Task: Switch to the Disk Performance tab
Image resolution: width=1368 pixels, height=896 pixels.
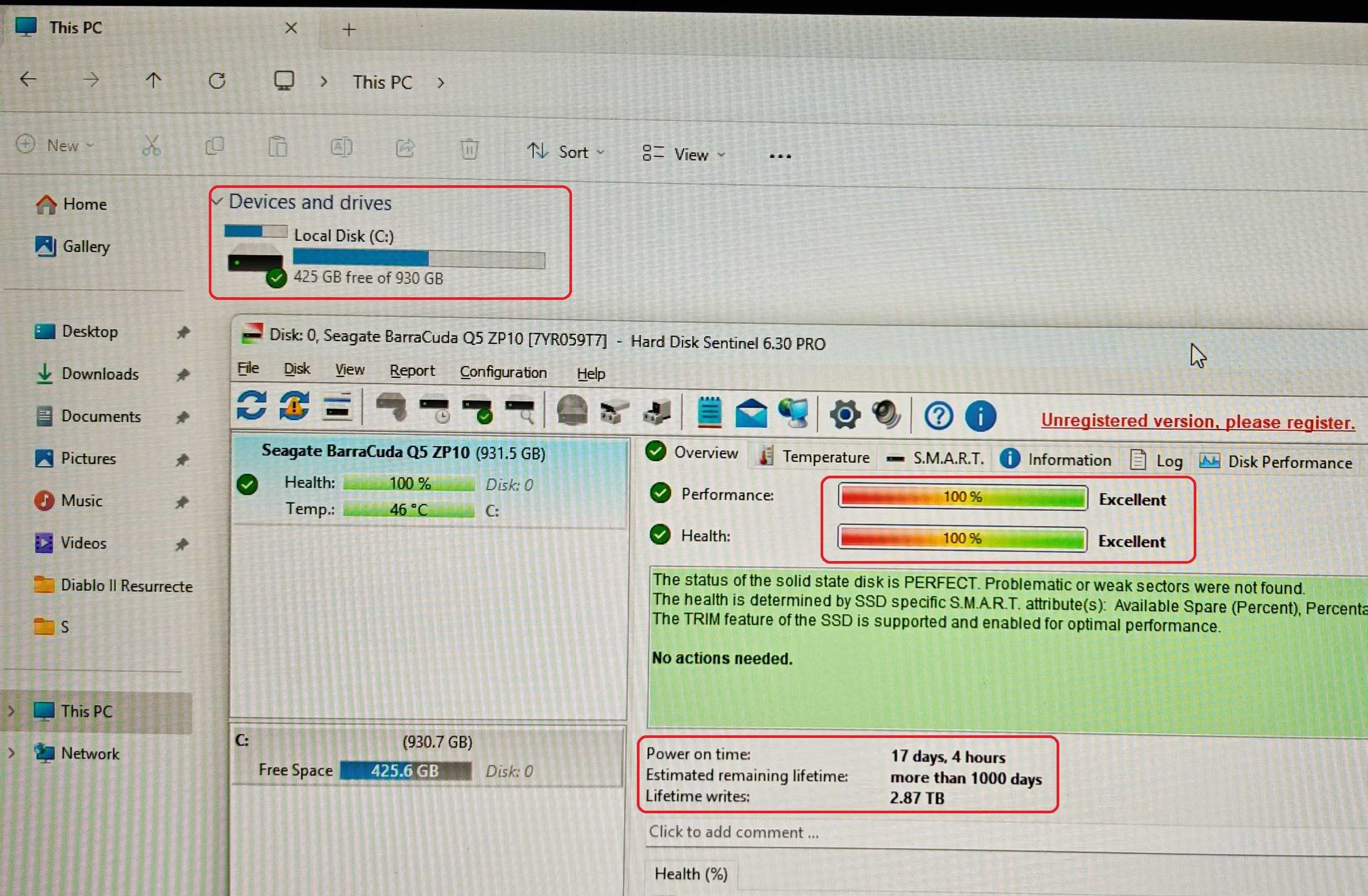Action: point(1275,462)
